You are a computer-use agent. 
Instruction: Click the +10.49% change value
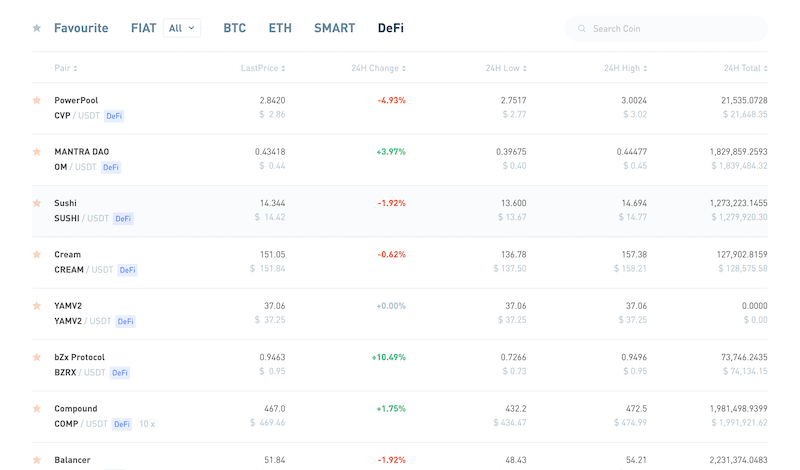click(389, 357)
